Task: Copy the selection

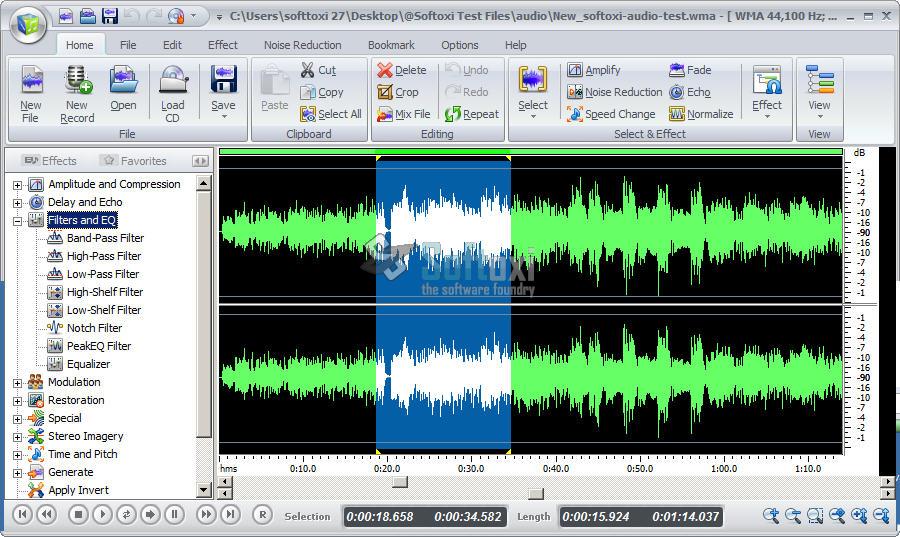Action: (x=322, y=92)
